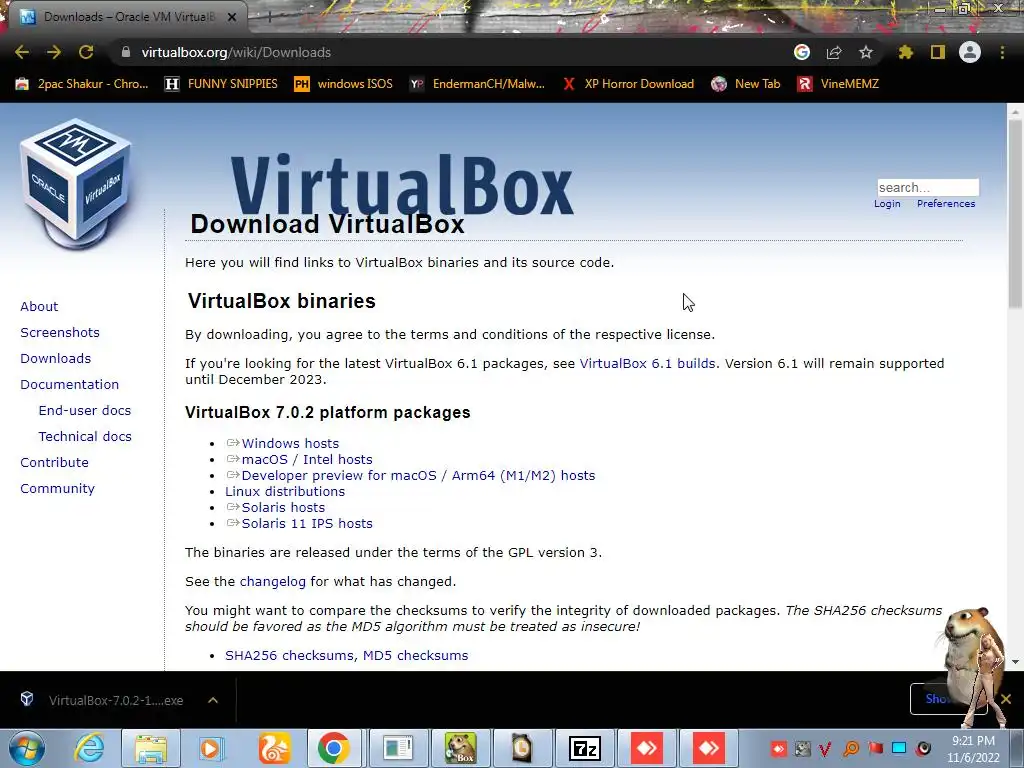
Task: Go to Community in the sidebar
Action: point(57,489)
